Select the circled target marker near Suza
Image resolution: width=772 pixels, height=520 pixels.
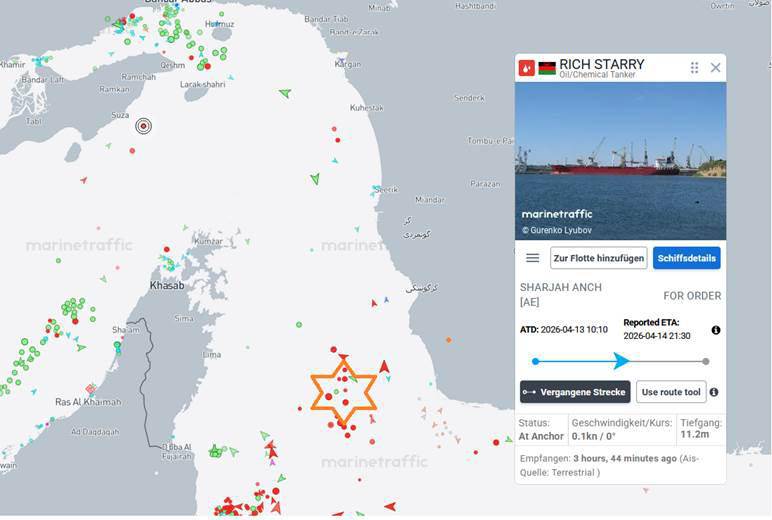tap(143, 126)
